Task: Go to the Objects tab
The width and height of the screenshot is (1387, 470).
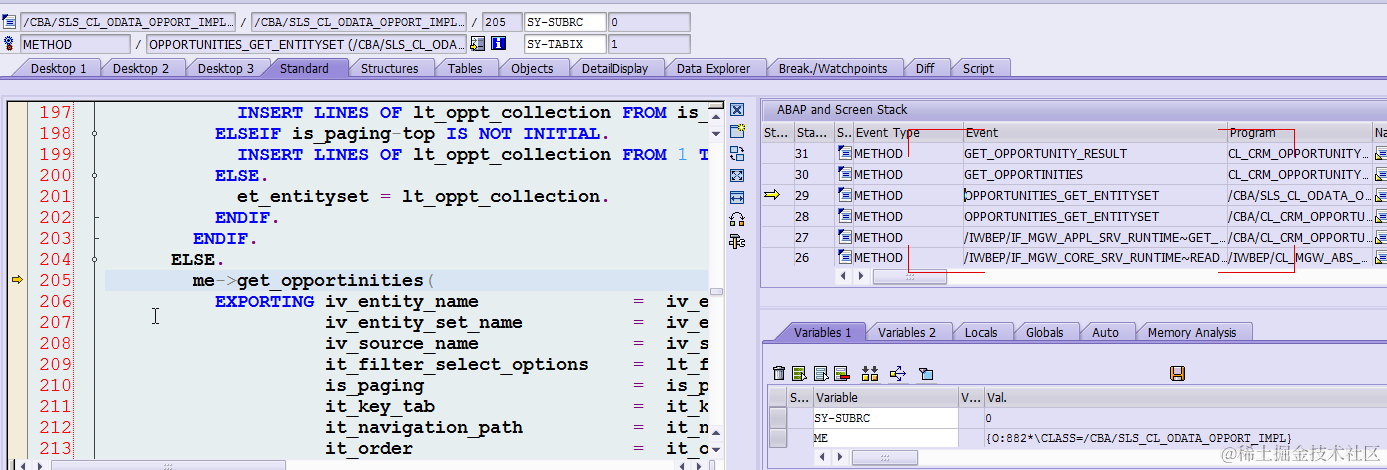Action: pyautogui.click(x=532, y=68)
